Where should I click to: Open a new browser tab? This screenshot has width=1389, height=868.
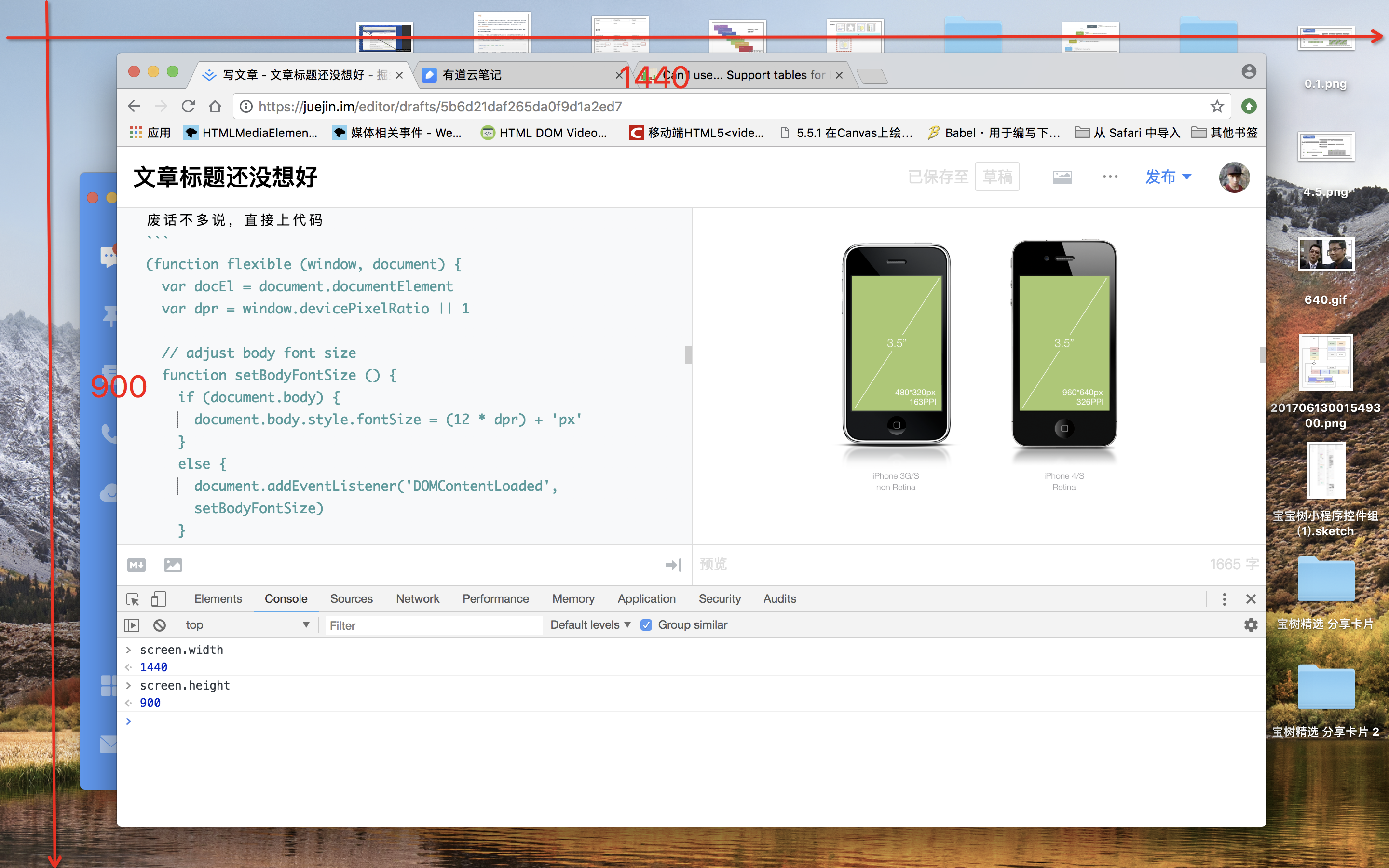tap(872, 76)
